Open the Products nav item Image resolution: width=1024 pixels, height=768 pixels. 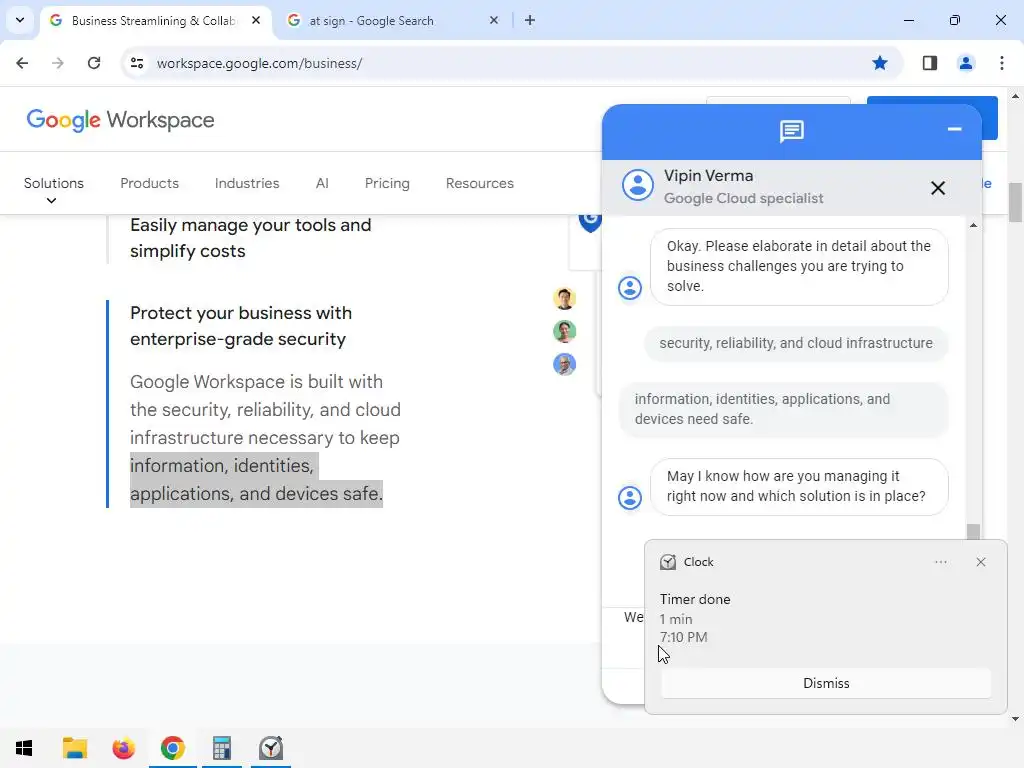150,184
